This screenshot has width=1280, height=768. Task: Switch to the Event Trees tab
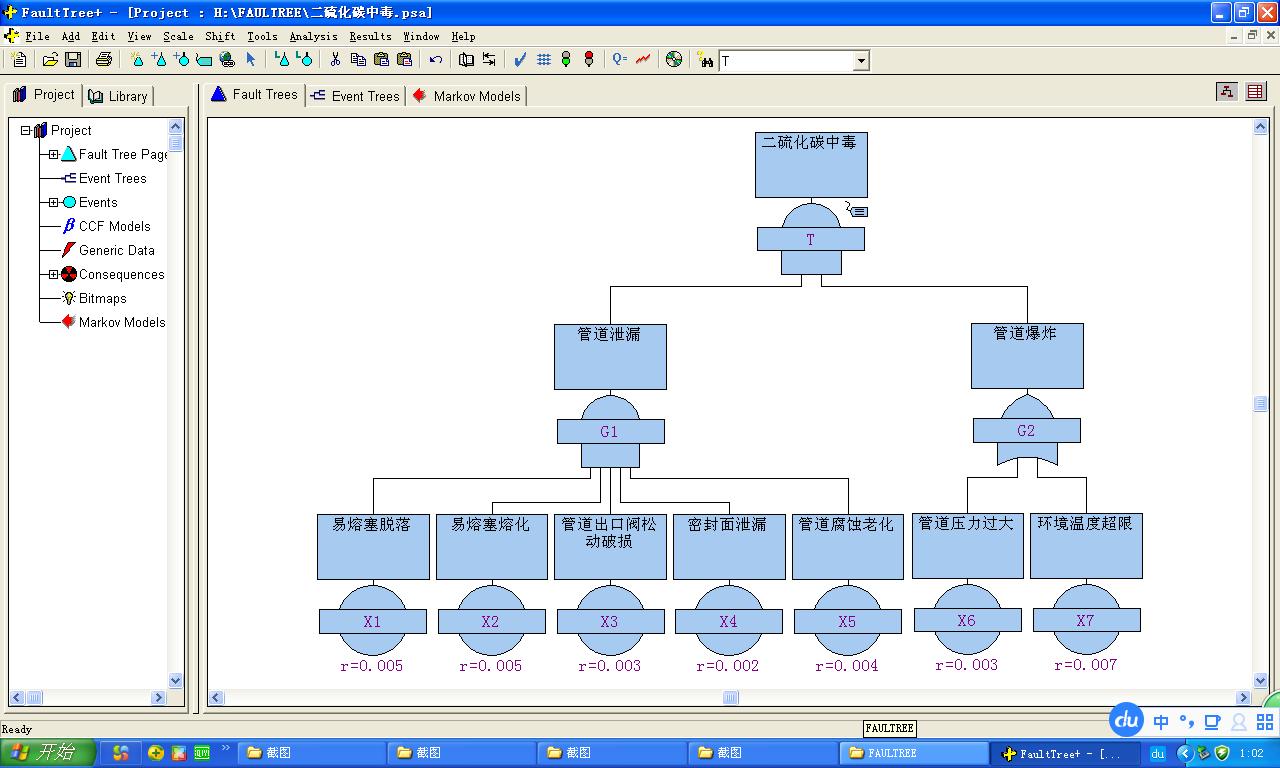coord(355,96)
